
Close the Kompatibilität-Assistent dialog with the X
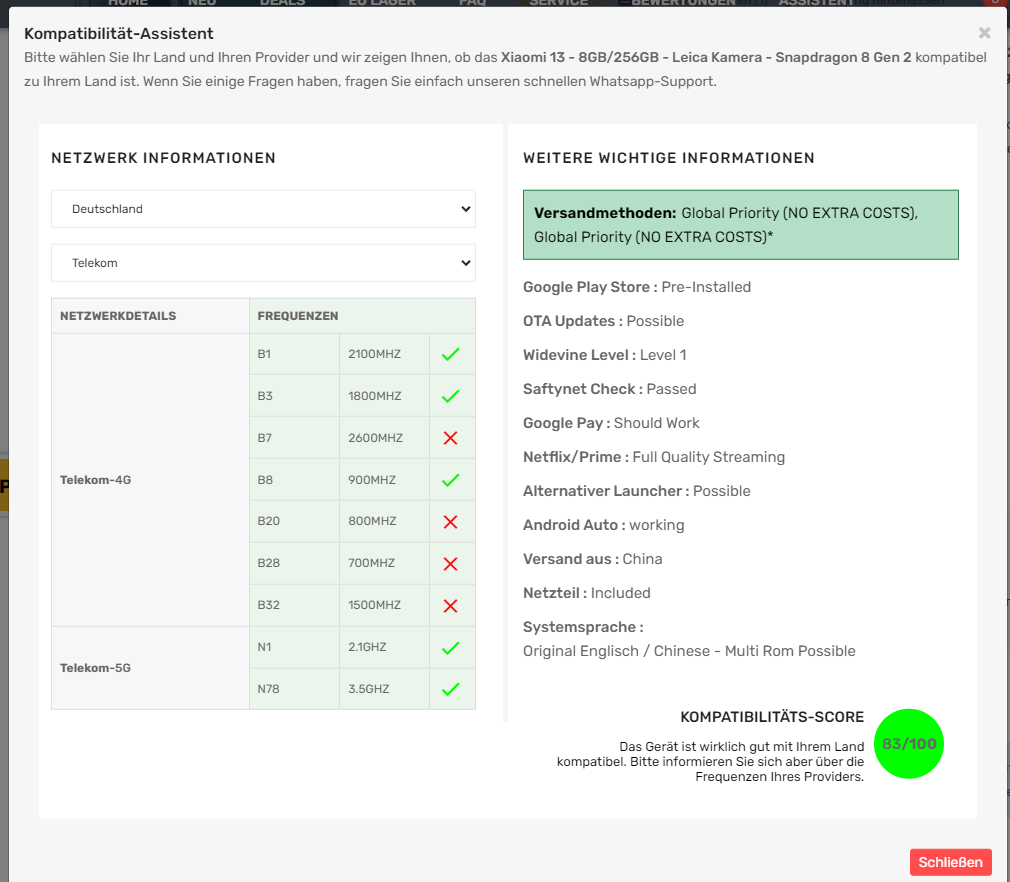(984, 33)
